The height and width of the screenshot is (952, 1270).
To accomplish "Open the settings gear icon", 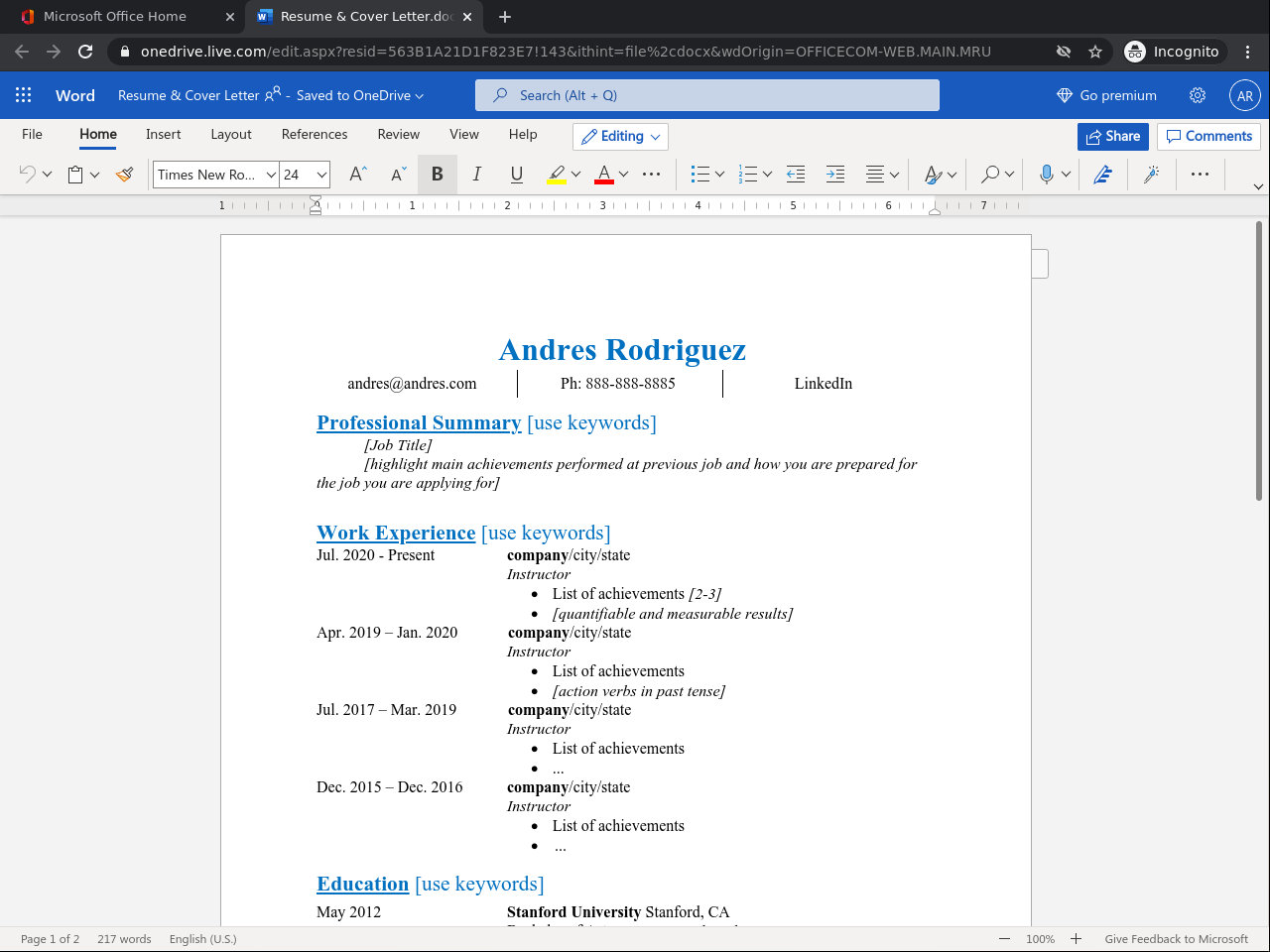I will tap(1198, 95).
